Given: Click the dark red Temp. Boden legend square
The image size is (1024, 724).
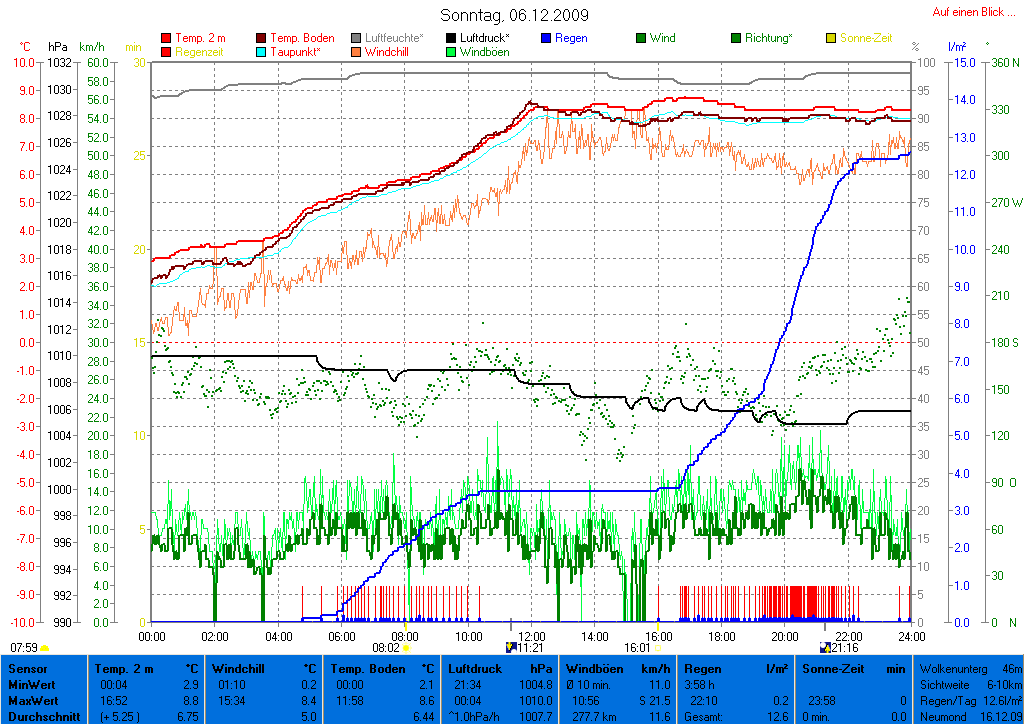Looking at the screenshot, I should pyautogui.click(x=262, y=38).
